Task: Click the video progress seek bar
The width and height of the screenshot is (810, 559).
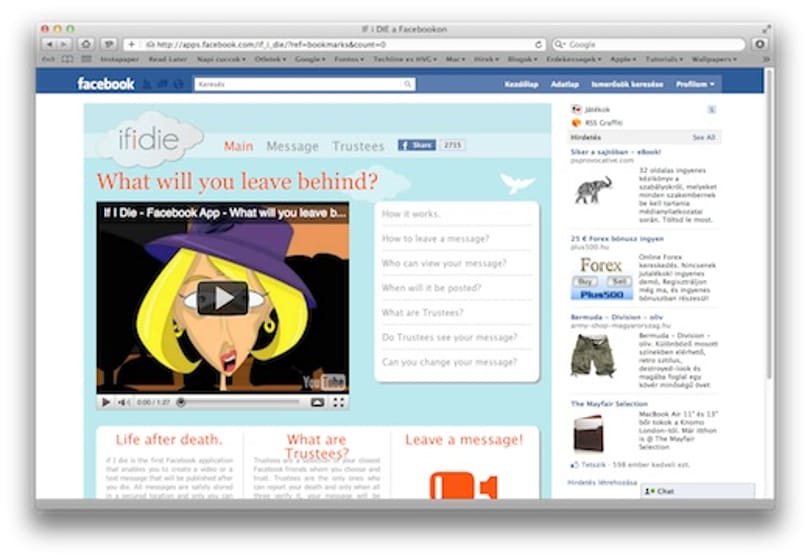Action: [x=240, y=402]
